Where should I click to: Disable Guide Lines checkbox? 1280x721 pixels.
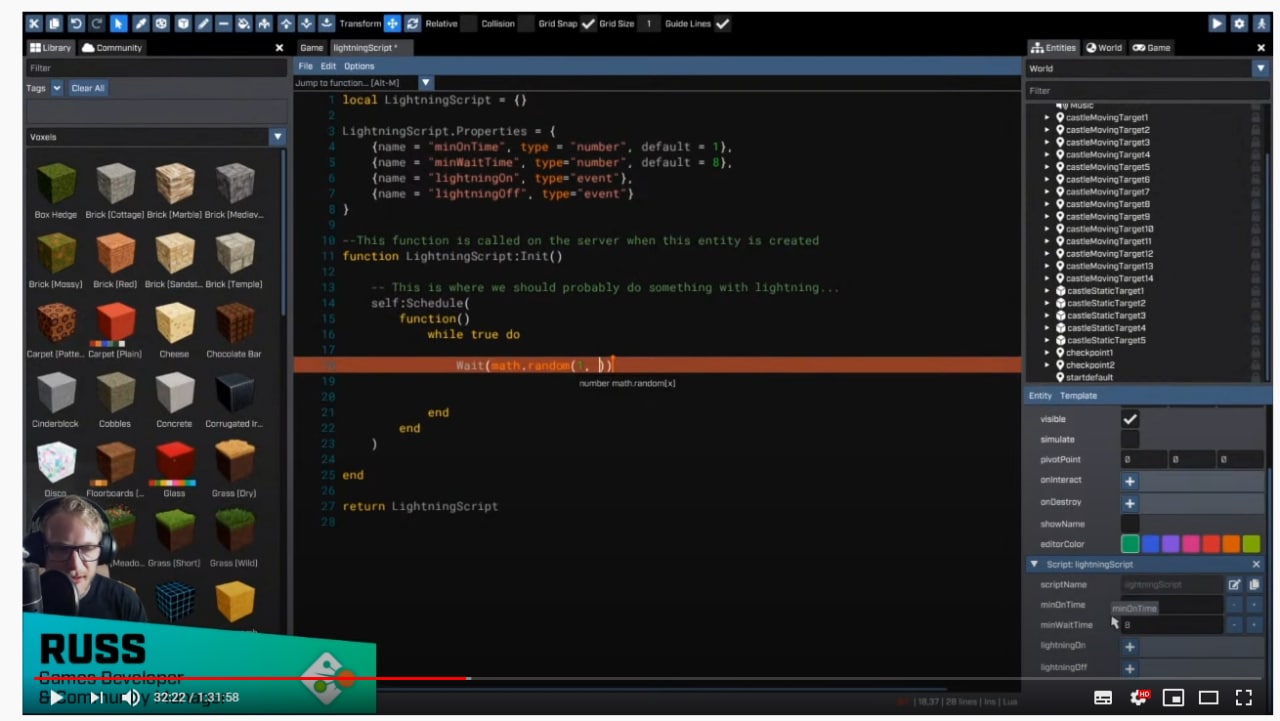coord(722,23)
